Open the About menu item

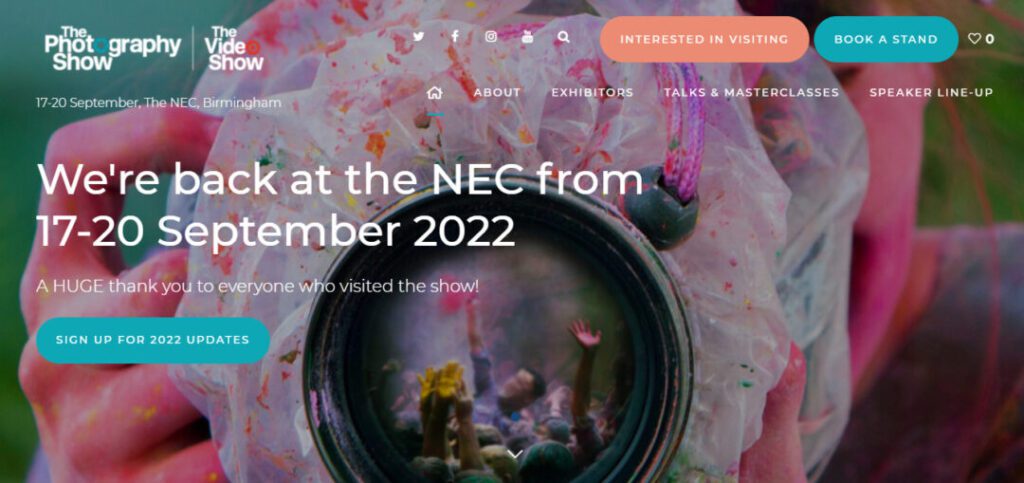click(497, 93)
